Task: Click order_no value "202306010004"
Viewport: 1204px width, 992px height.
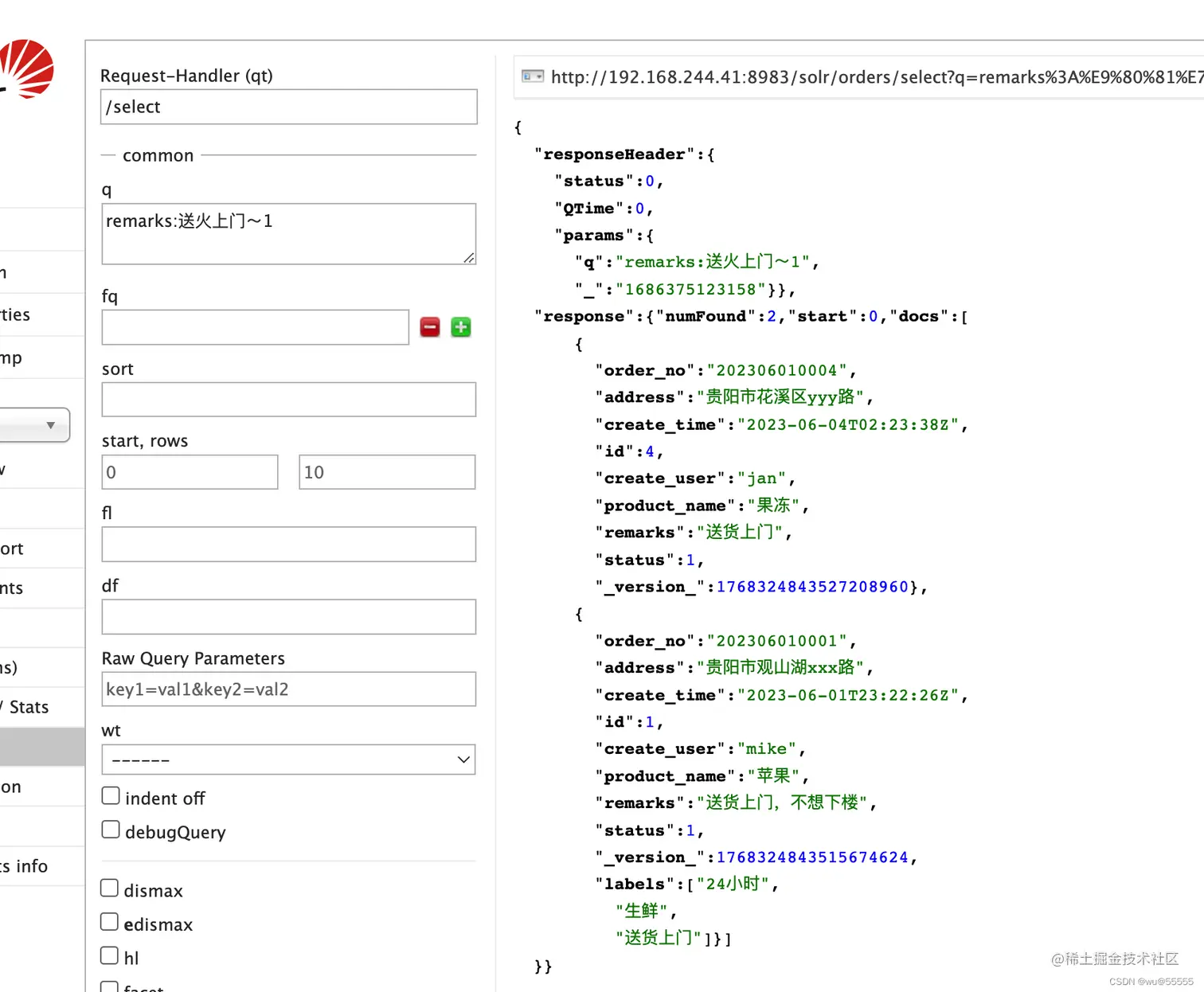Action: coord(776,370)
